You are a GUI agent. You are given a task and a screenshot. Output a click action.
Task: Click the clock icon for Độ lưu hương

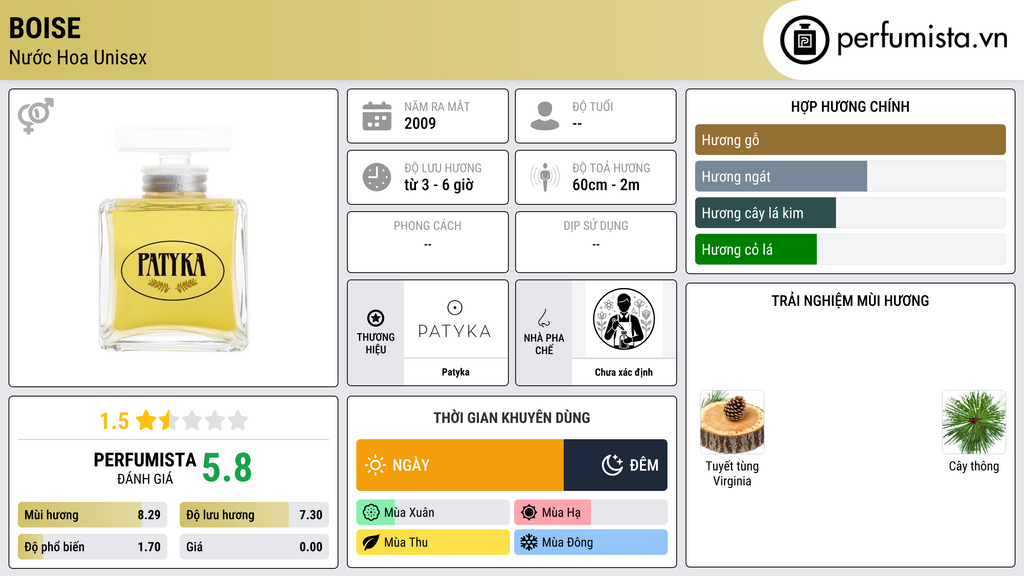click(x=377, y=177)
